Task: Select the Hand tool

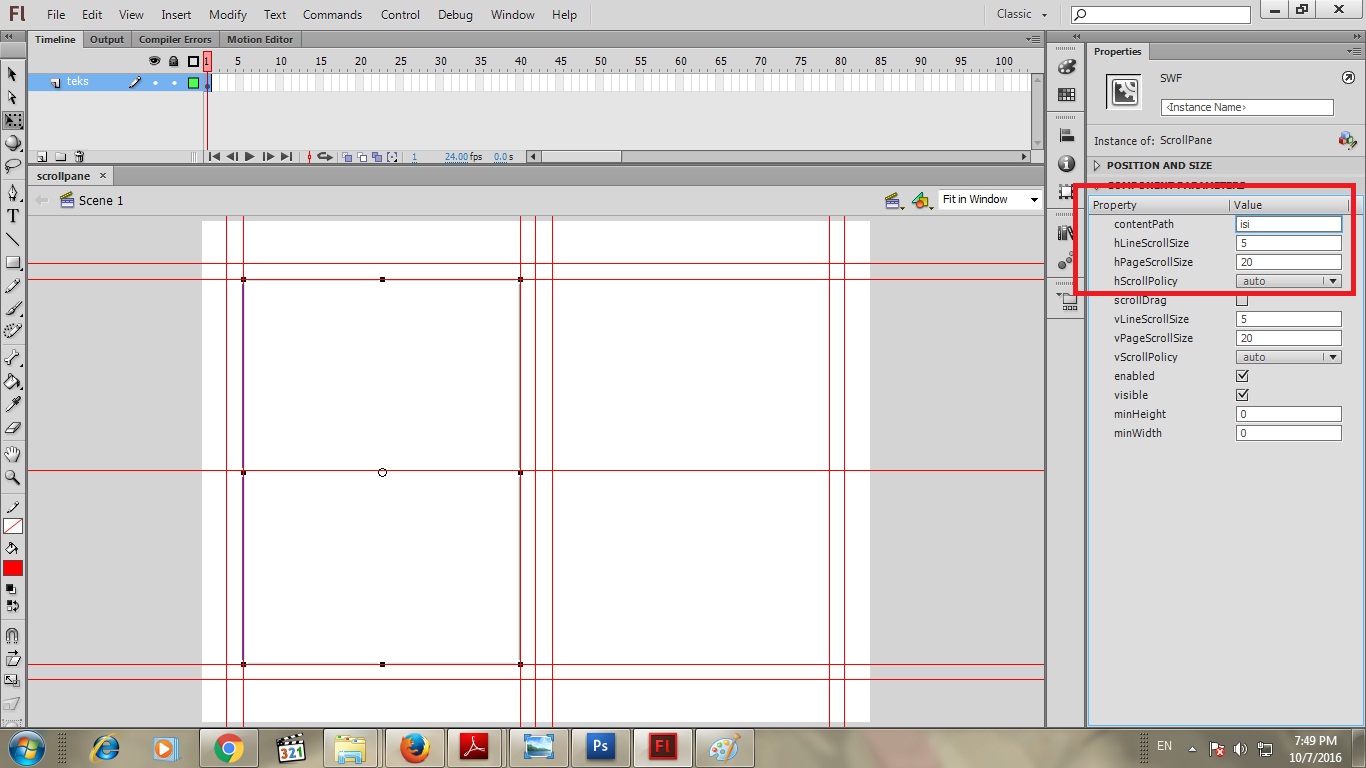Action: pyautogui.click(x=13, y=455)
